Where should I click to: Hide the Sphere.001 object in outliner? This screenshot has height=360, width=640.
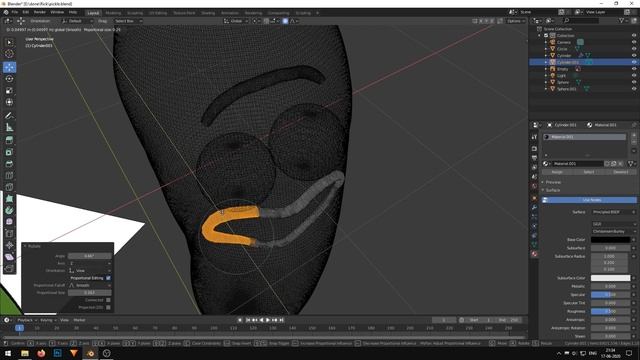[x=634, y=89]
